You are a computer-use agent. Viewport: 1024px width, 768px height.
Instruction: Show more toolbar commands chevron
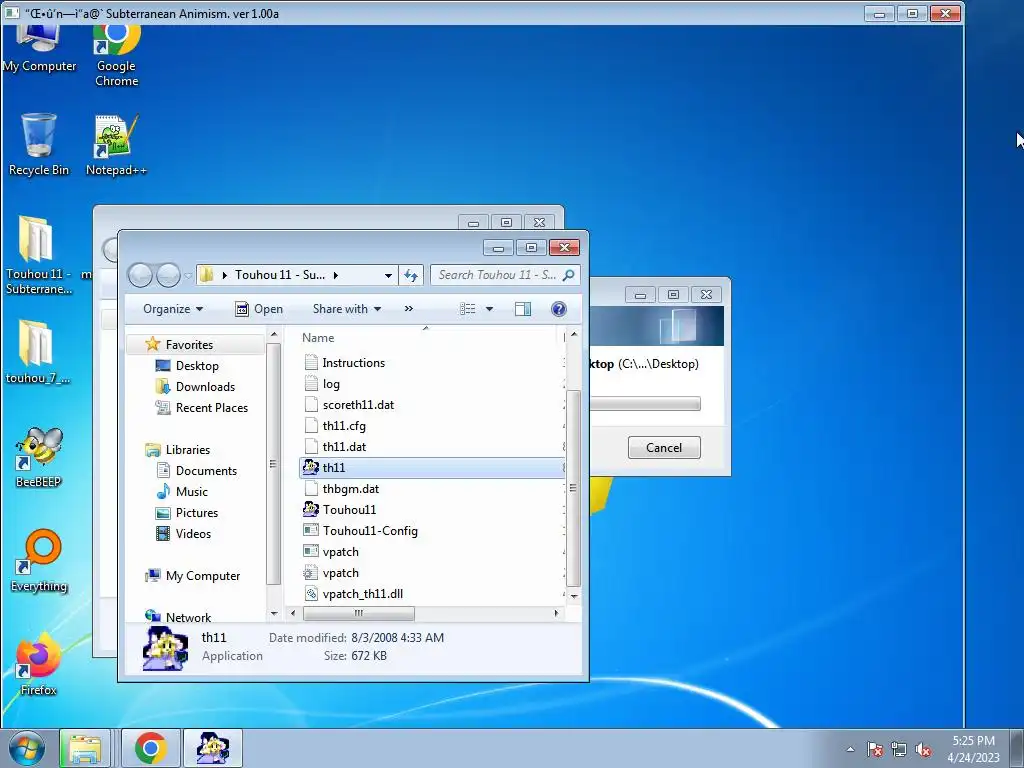[x=409, y=309]
